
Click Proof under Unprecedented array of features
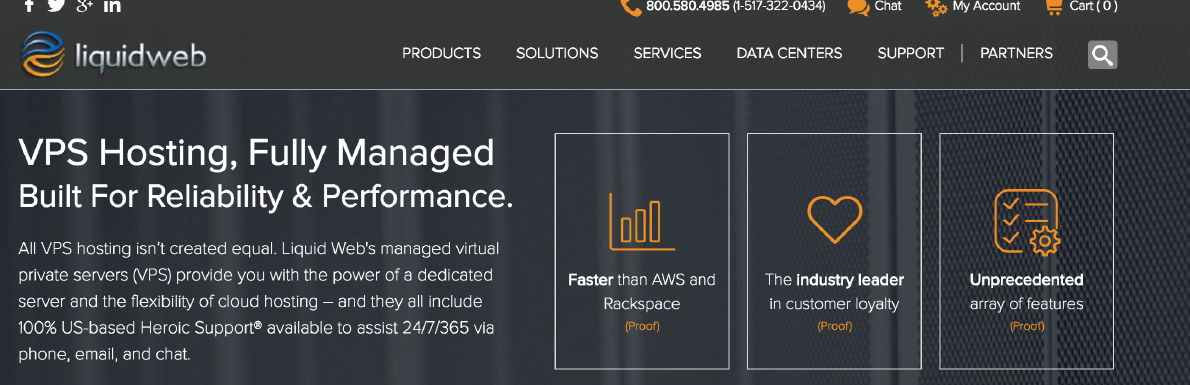click(1027, 327)
